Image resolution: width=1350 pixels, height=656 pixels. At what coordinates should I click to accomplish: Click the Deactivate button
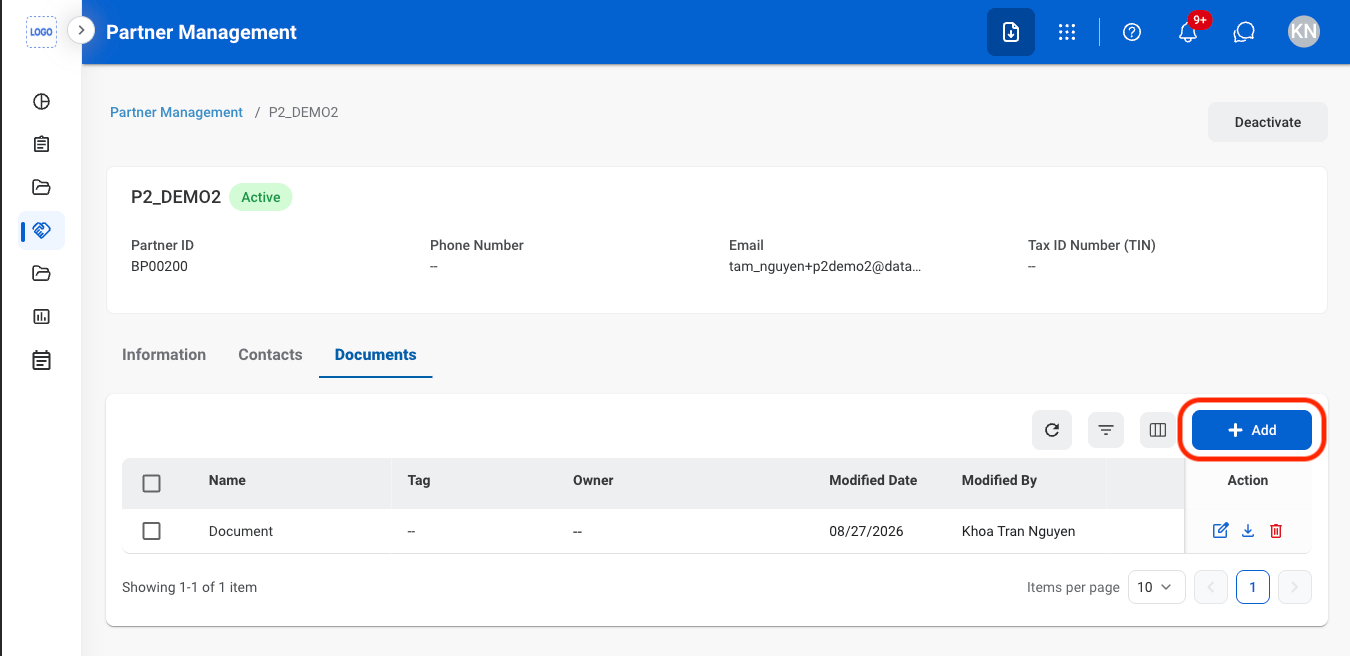point(1268,122)
